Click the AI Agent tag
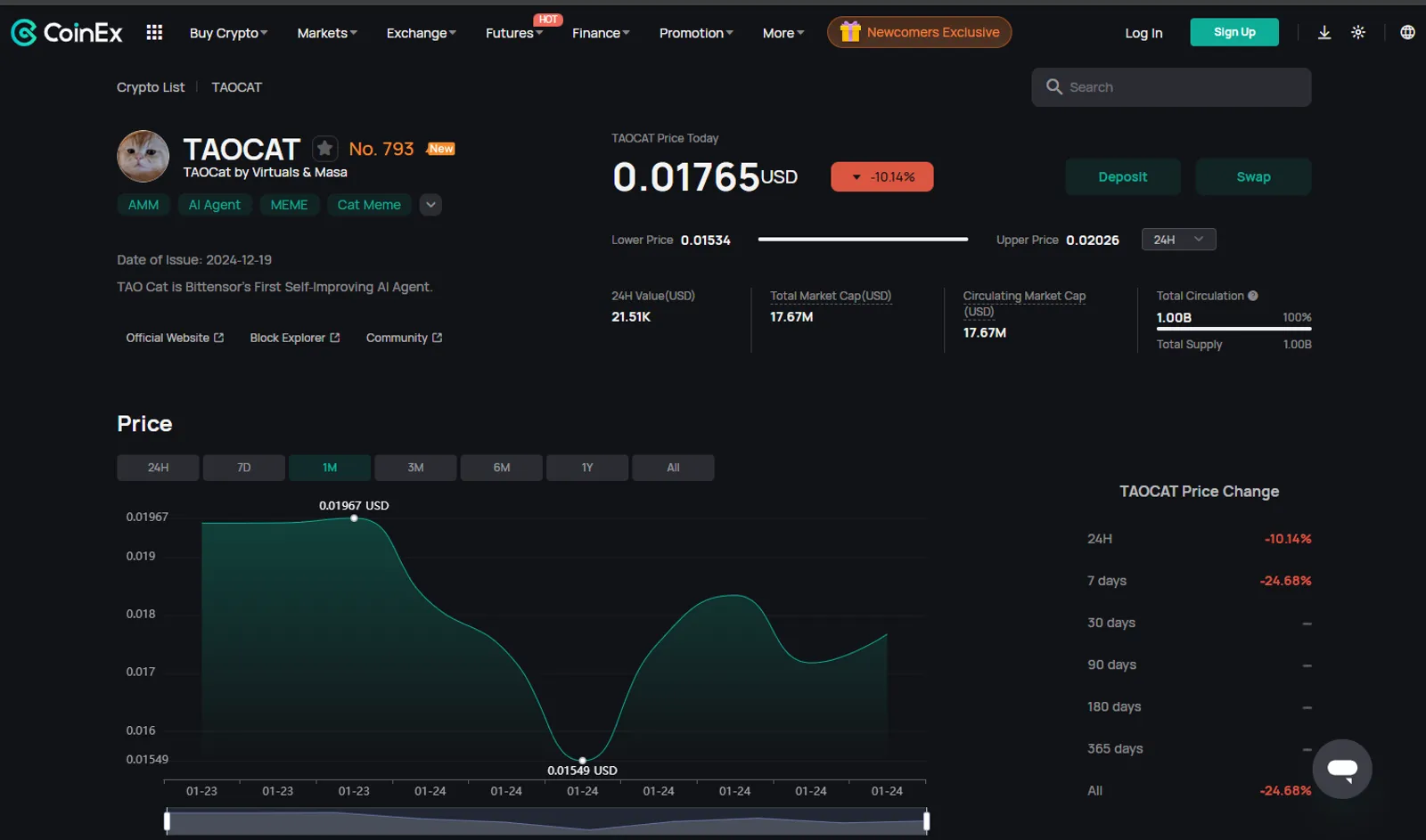 tap(215, 205)
